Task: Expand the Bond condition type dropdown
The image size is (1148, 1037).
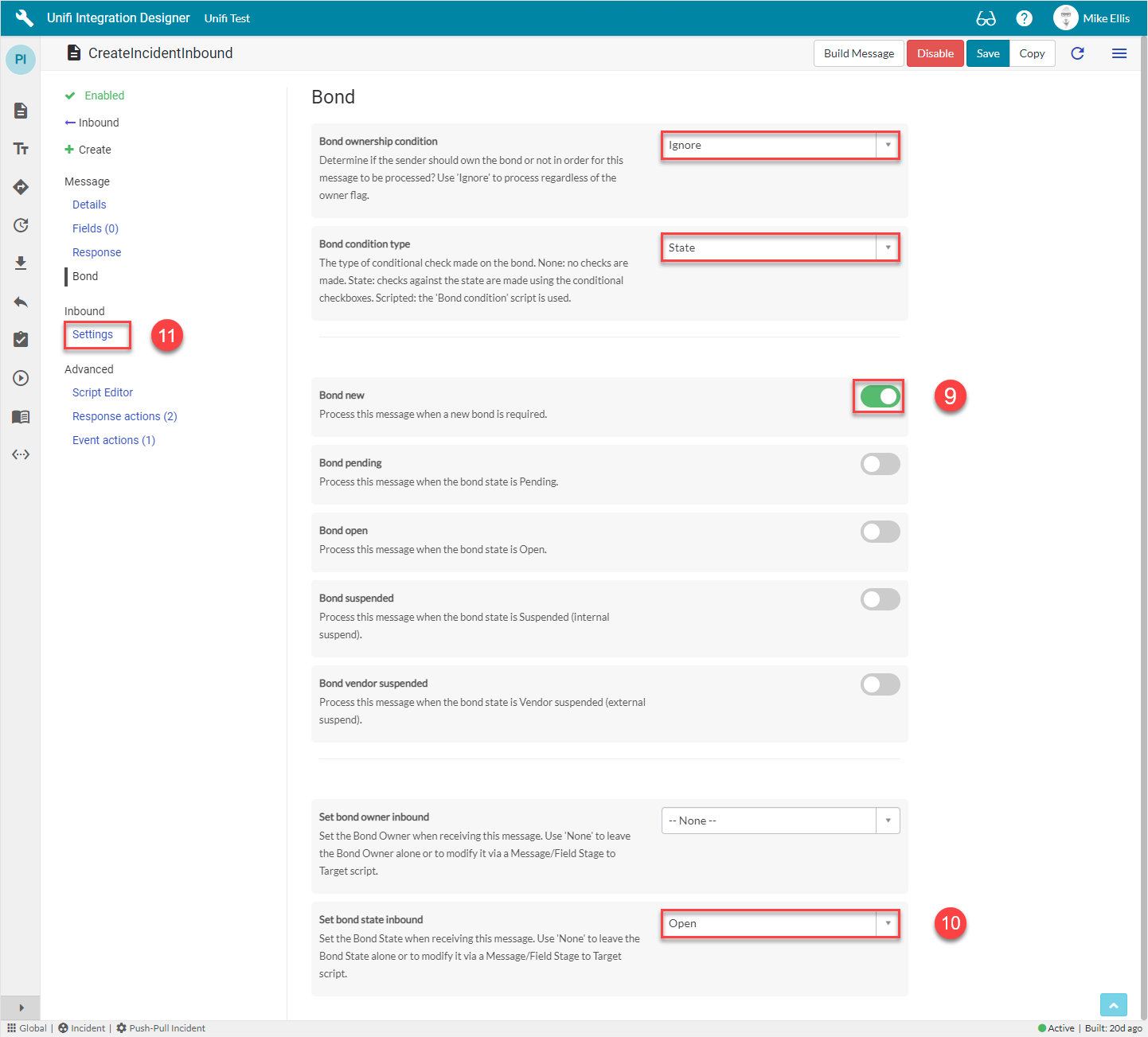Action: click(x=780, y=248)
